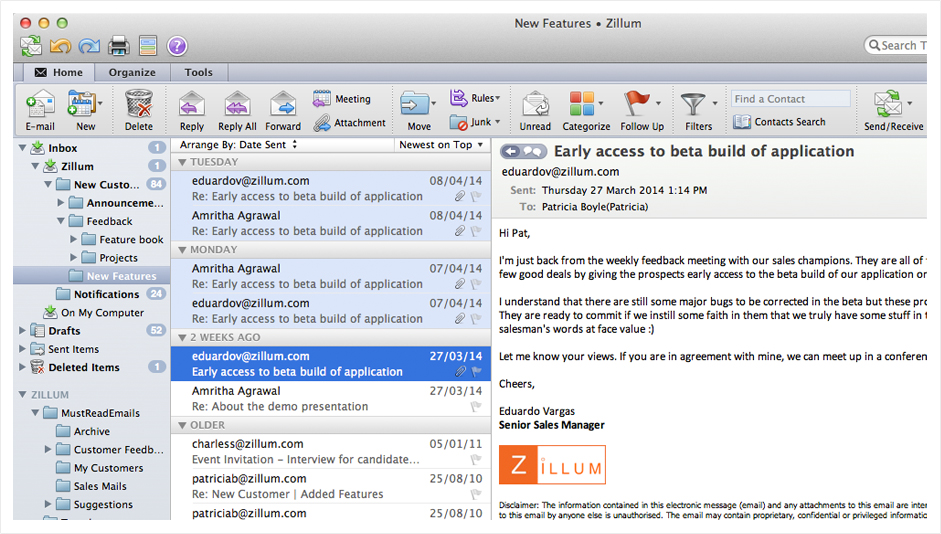Open the My Customers folder
The width and height of the screenshot is (941, 534).
[92, 468]
